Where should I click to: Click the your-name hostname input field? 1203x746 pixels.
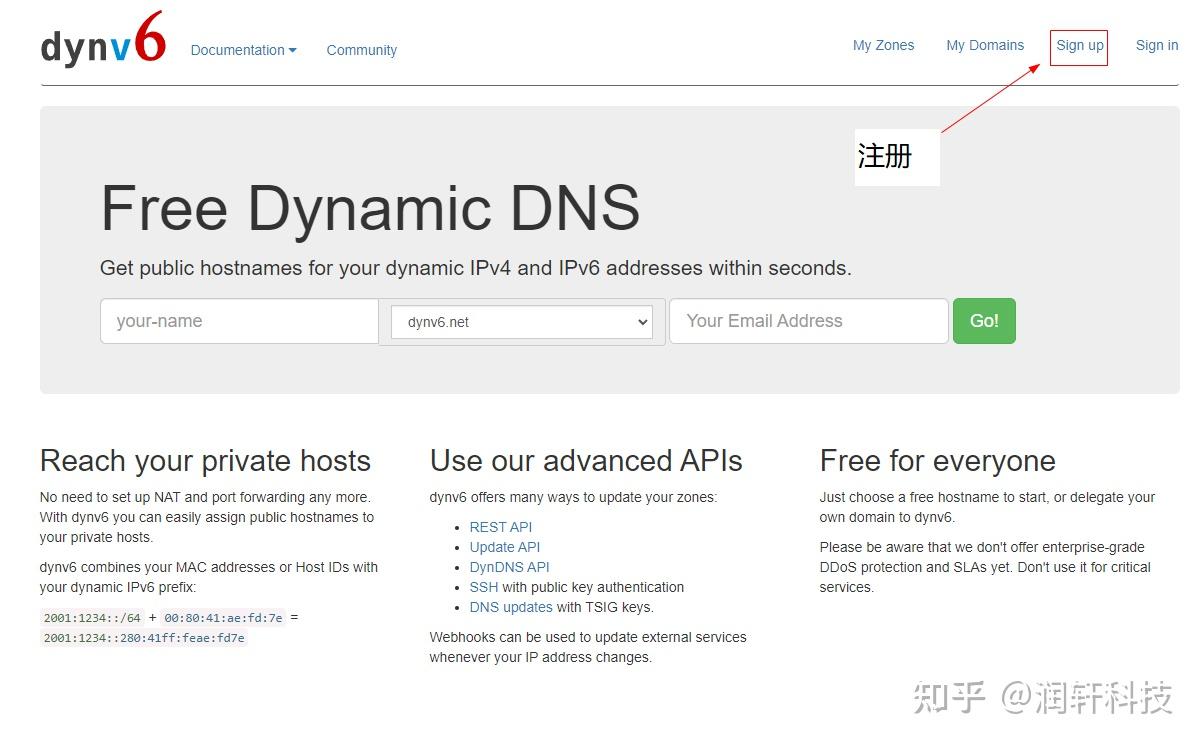[x=238, y=321]
